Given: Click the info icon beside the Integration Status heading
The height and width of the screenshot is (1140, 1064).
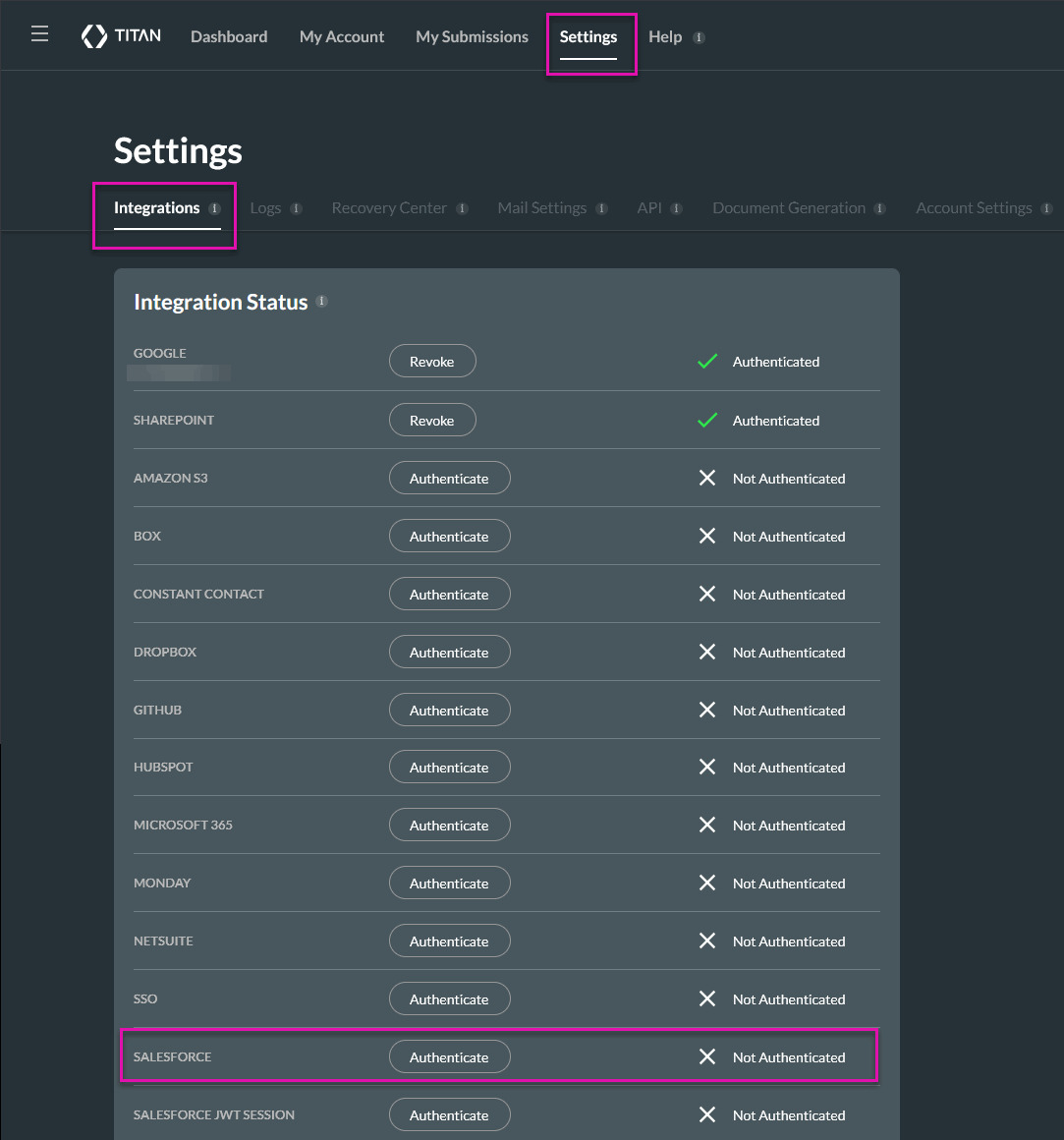Looking at the screenshot, I should [321, 301].
